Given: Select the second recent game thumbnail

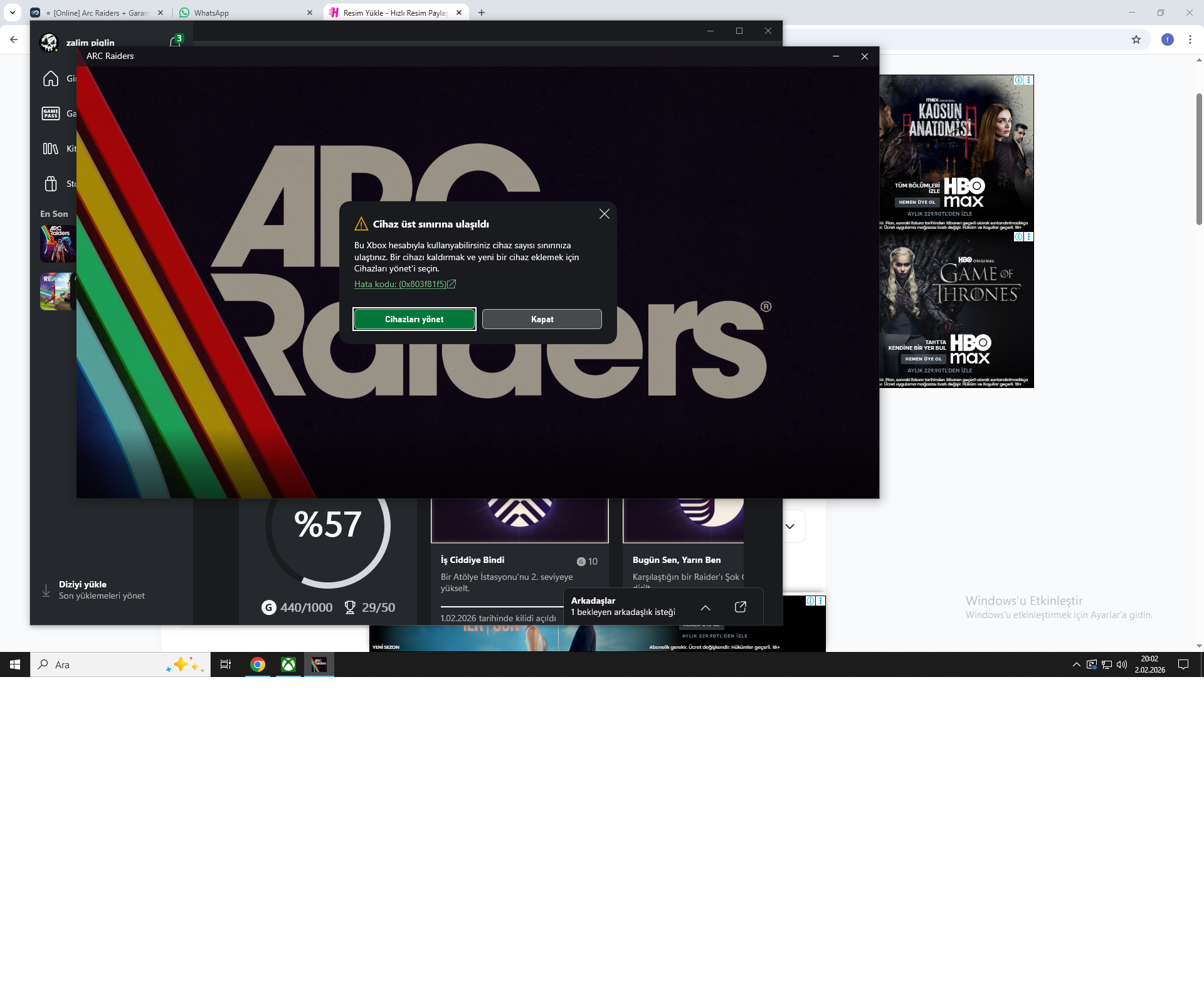Looking at the screenshot, I should [58, 291].
